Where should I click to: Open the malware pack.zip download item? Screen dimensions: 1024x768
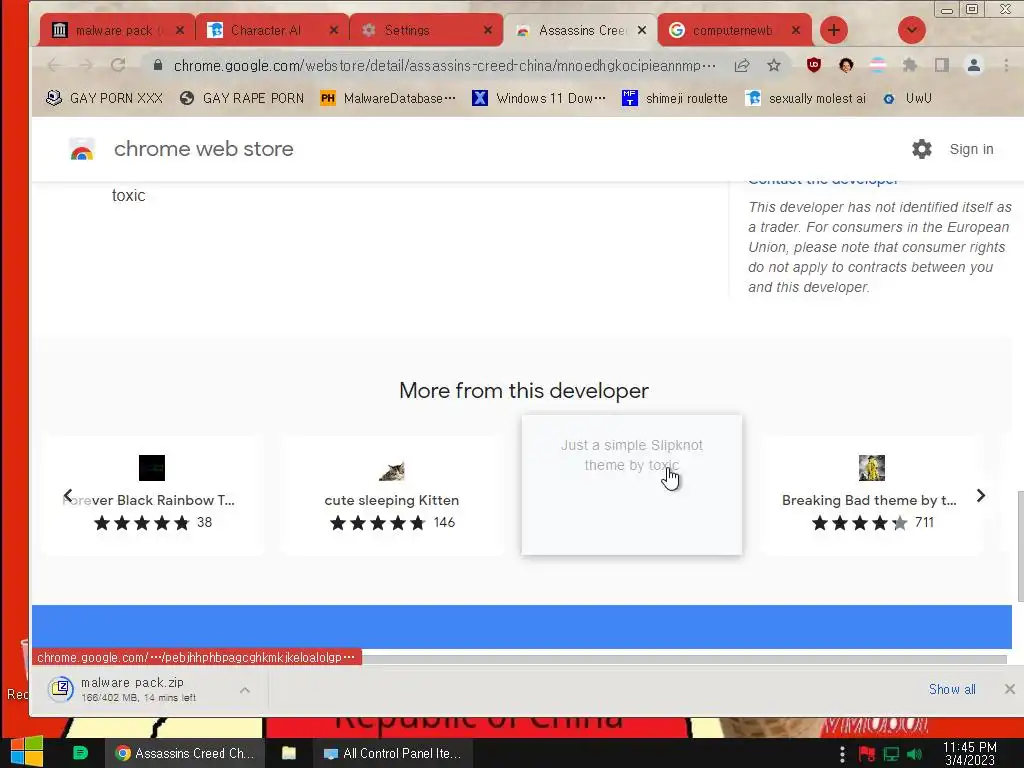137,689
